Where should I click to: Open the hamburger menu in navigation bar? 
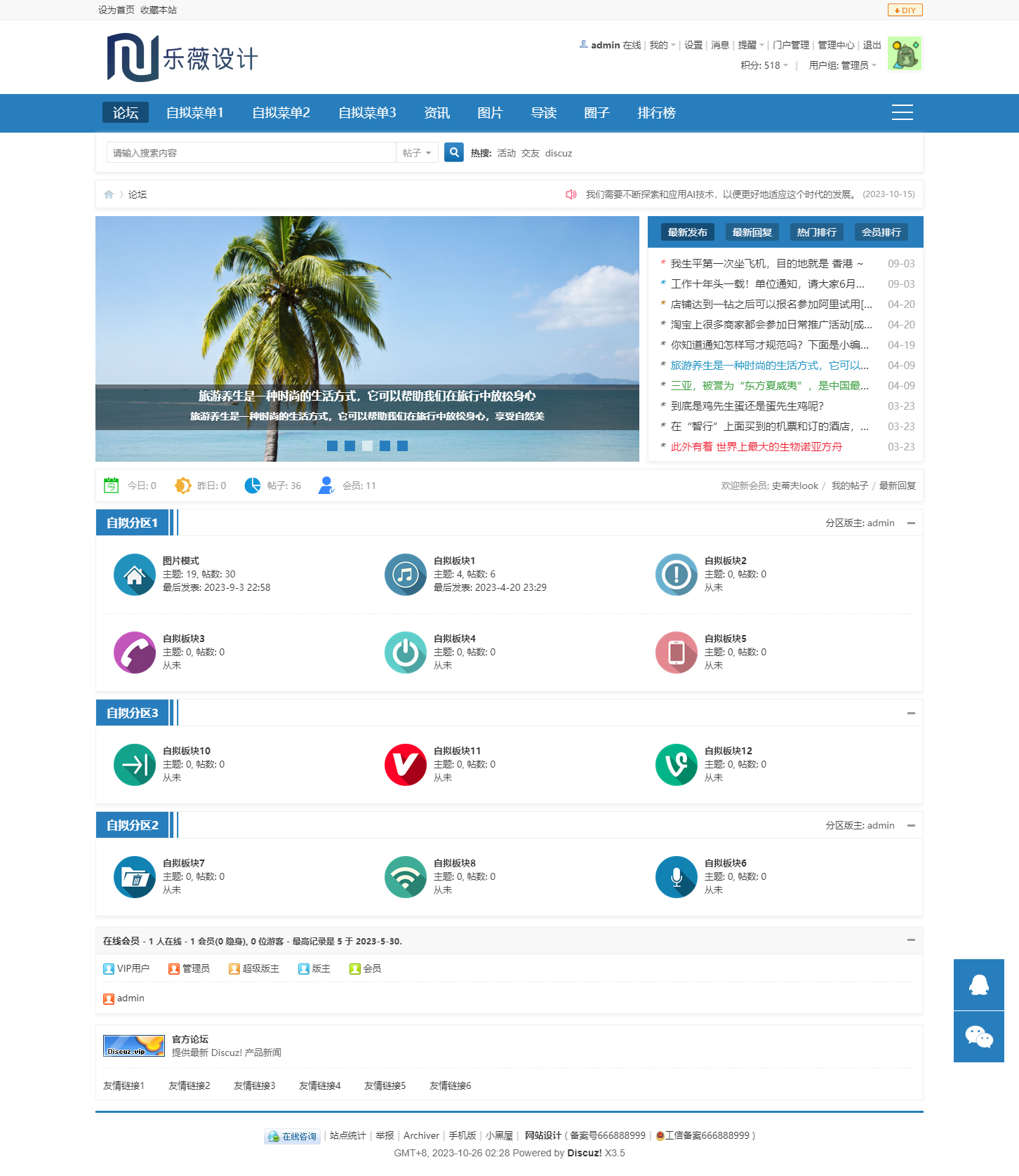[902, 113]
